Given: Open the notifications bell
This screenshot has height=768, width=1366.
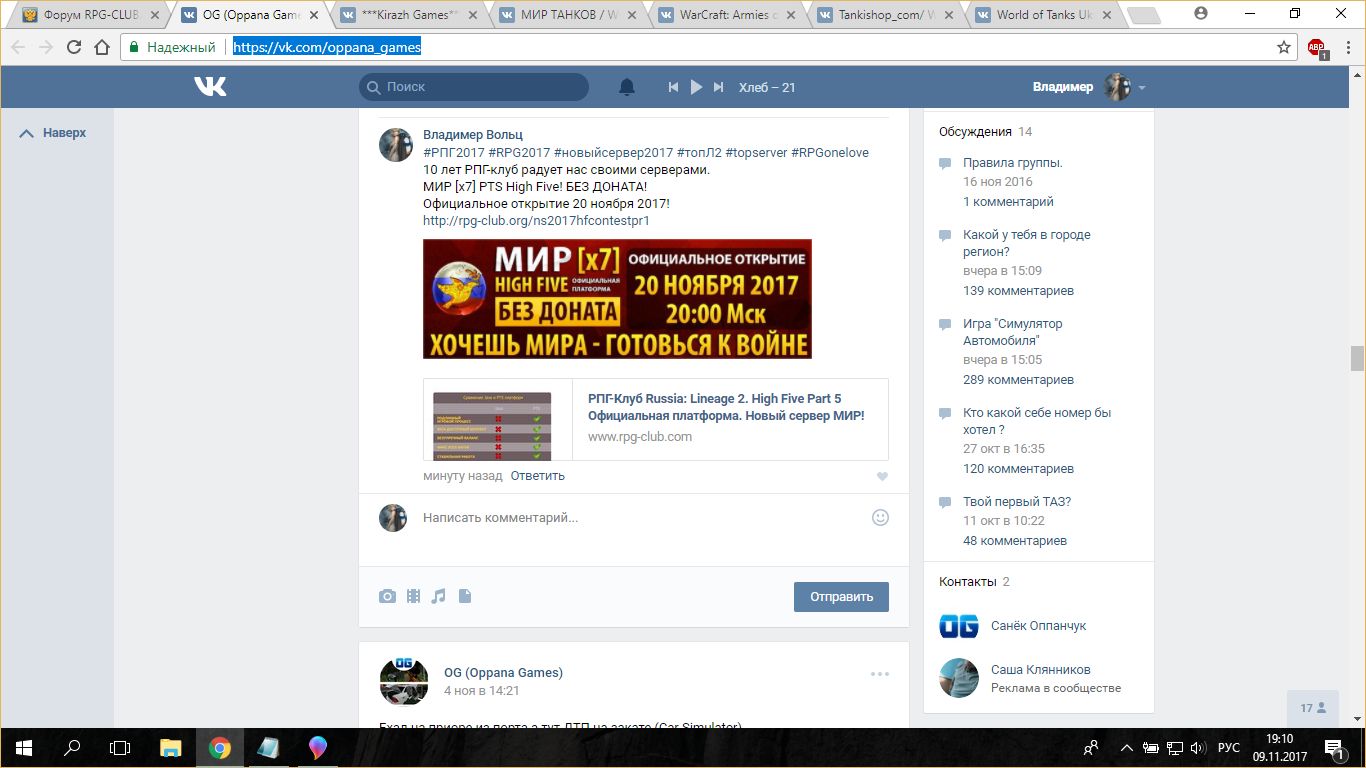Looking at the screenshot, I should [627, 87].
